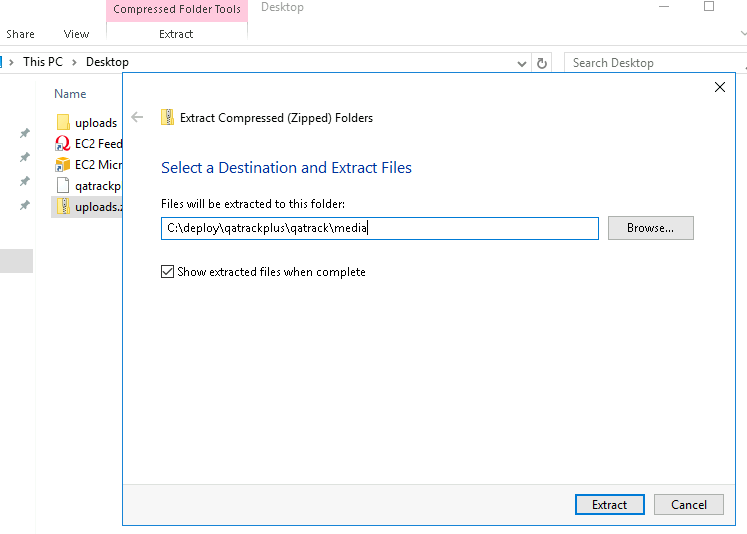
Task: Click the first pin icon in the sidebar
Action: 25,133
